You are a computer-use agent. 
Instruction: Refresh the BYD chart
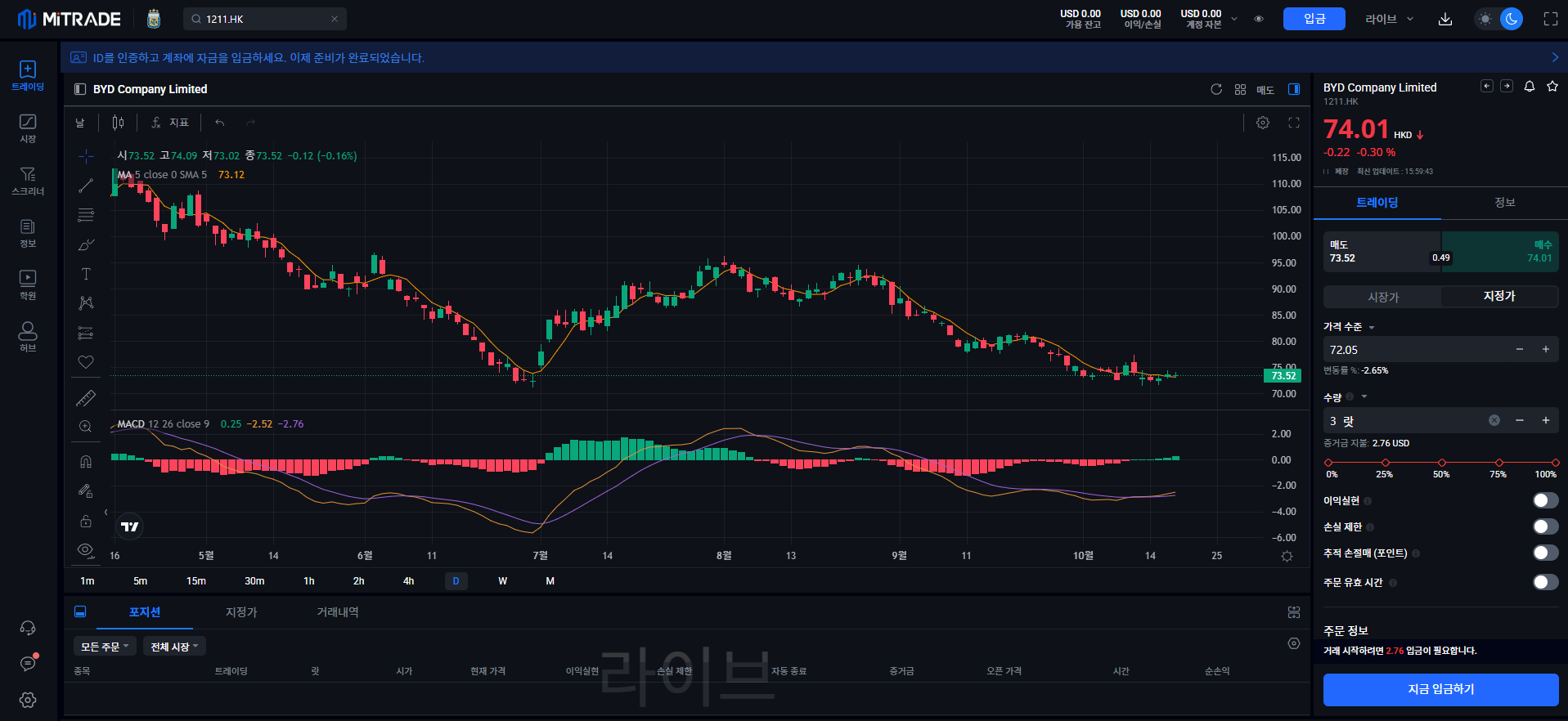[x=1216, y=89]
